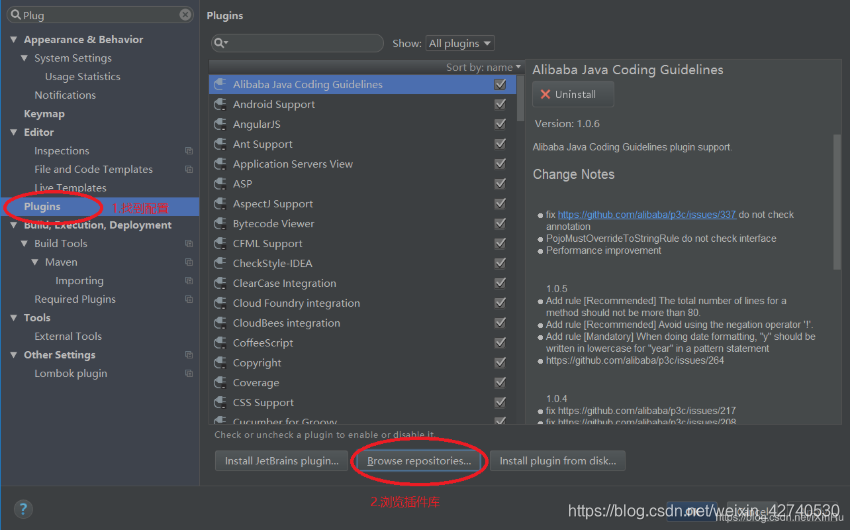The height and width of the screenshot is (530, 850).
Task: Open Live Templates settings
Action: click(70, 188)
